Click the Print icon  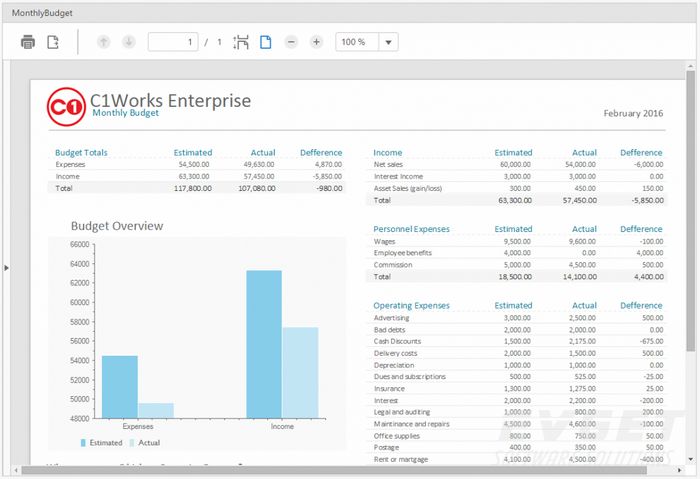click(28, 42)
